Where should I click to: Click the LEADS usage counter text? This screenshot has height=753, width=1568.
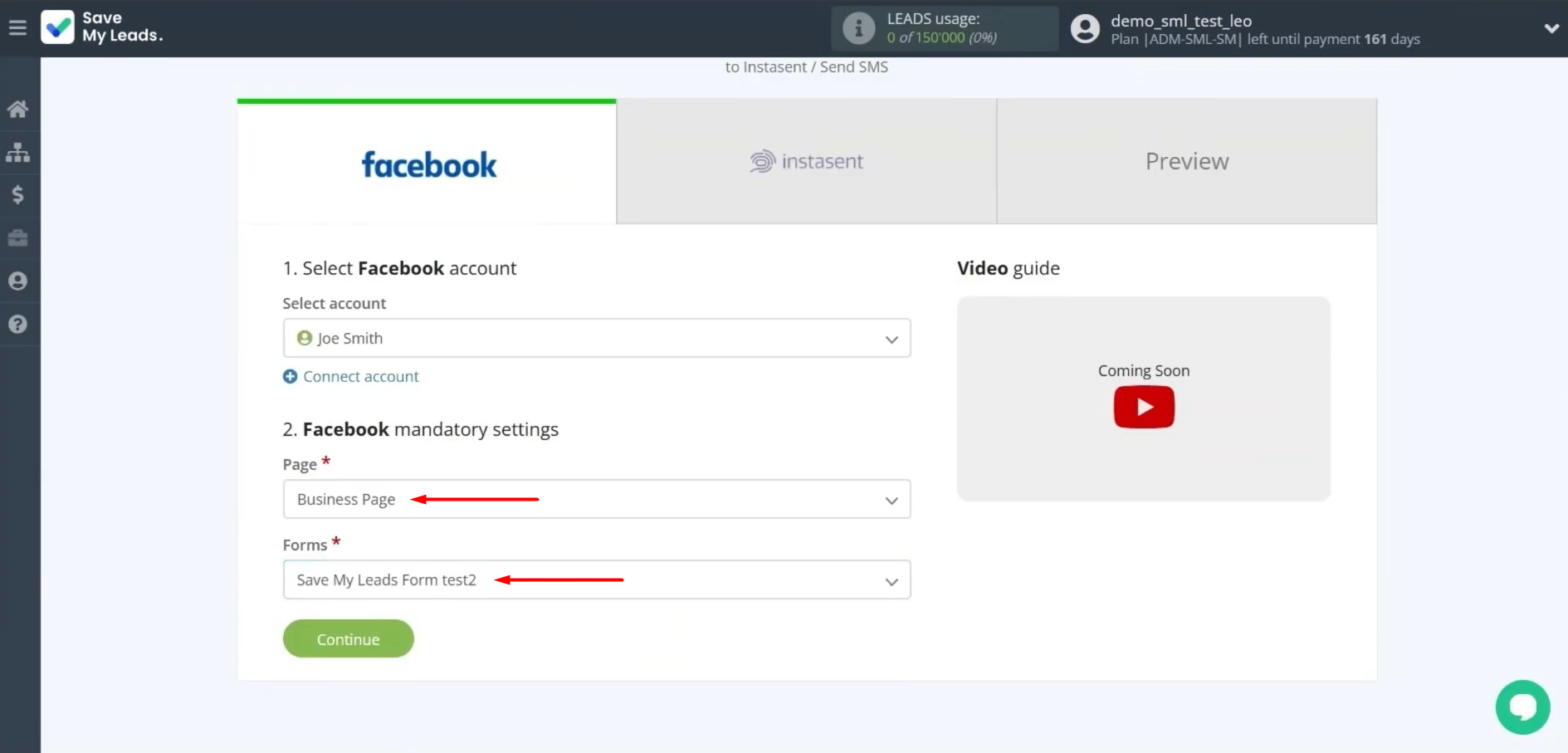click(x=941, y=37)
